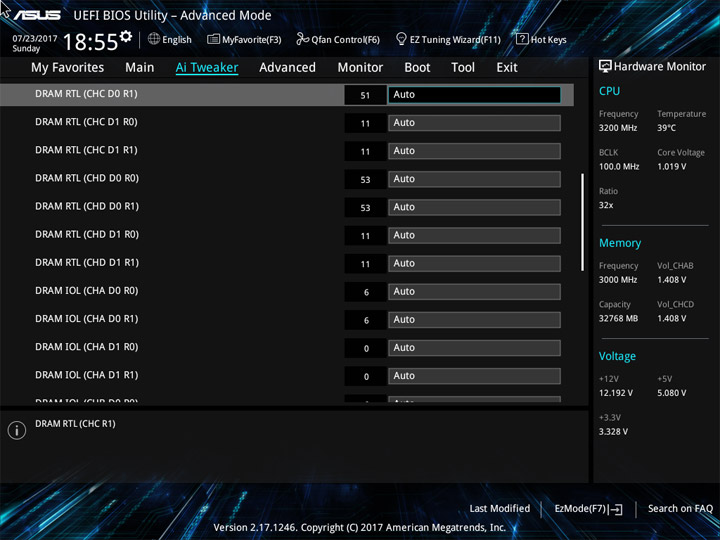Screen dimensions: 720x540
Task: Click the Ratio 32x value
Action: (x=606, y=205)
